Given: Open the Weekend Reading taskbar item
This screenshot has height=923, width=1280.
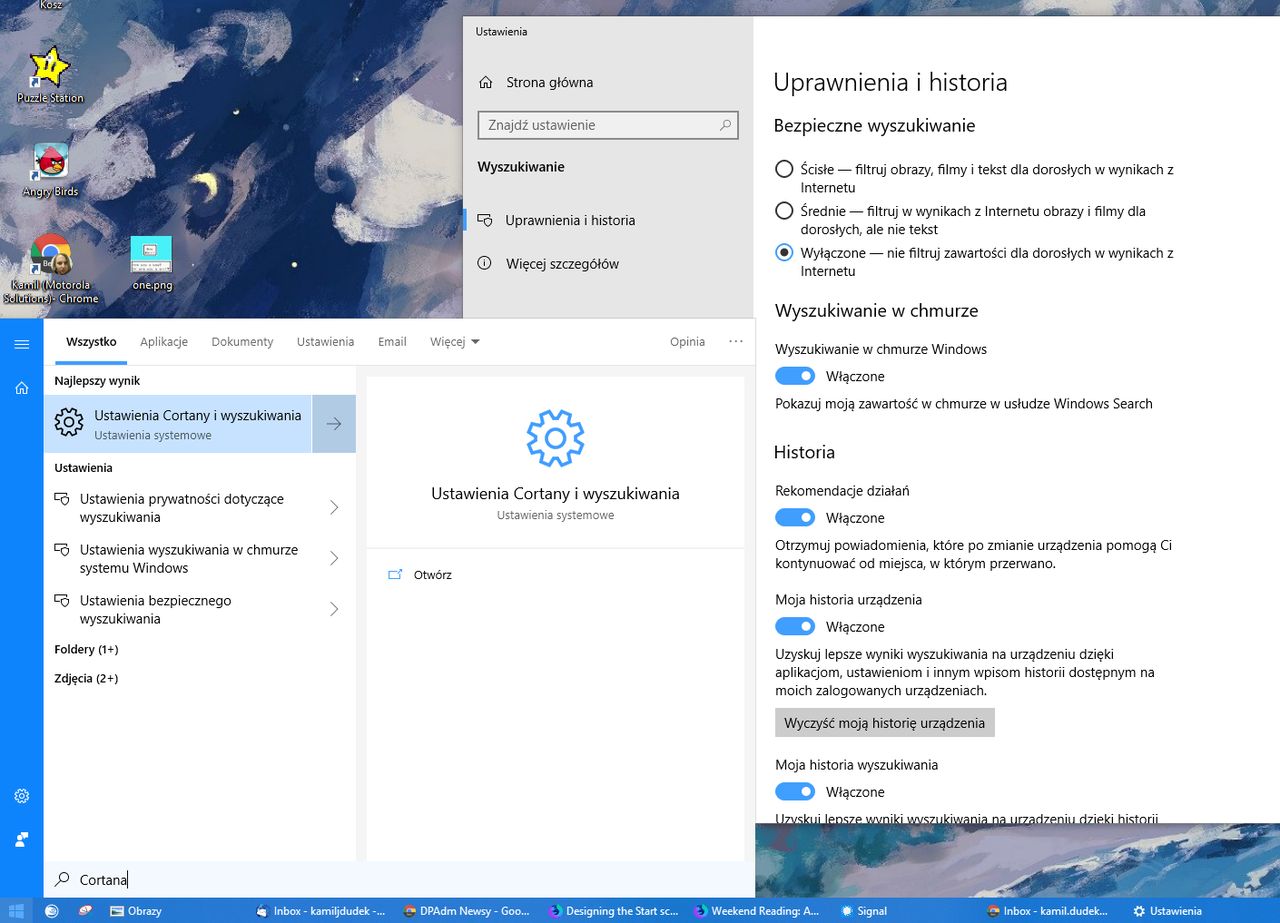Looking at the screenshot, I should coord(757,911).
